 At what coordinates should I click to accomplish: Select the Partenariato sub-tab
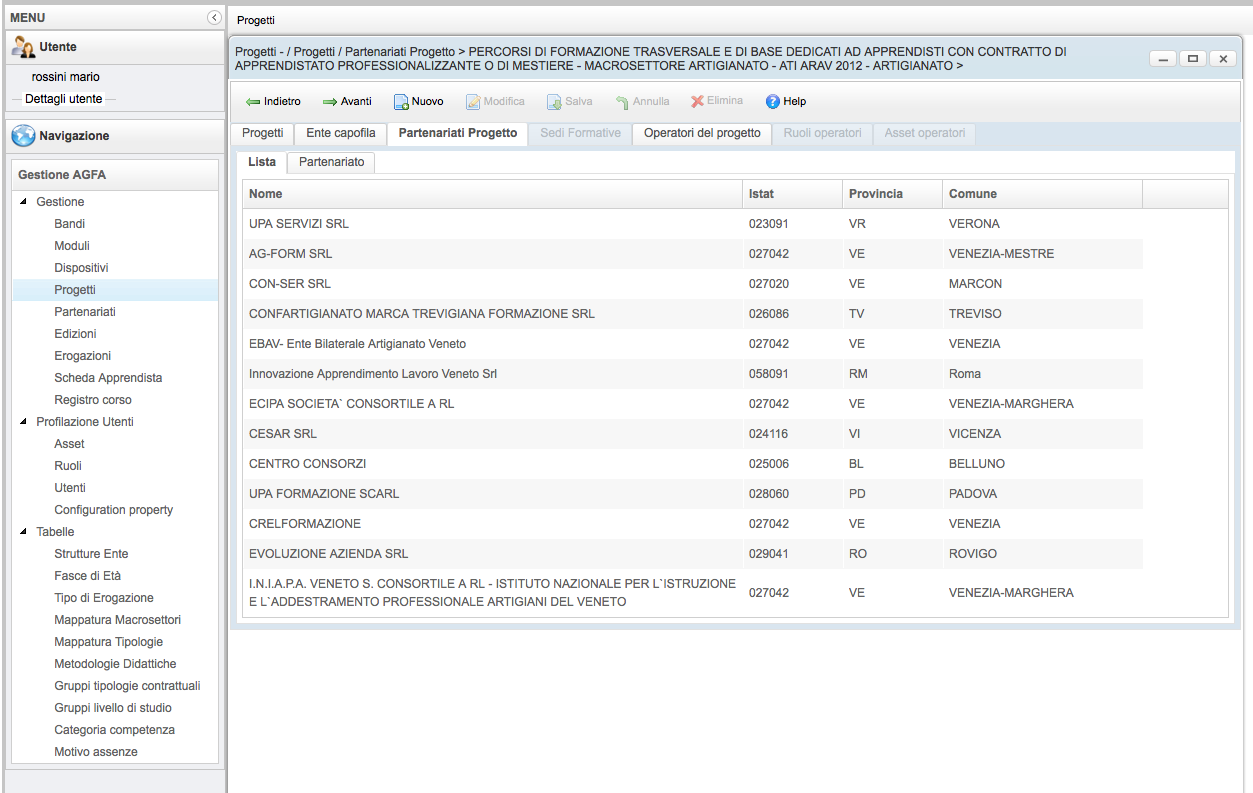click(x=331, y=162)
